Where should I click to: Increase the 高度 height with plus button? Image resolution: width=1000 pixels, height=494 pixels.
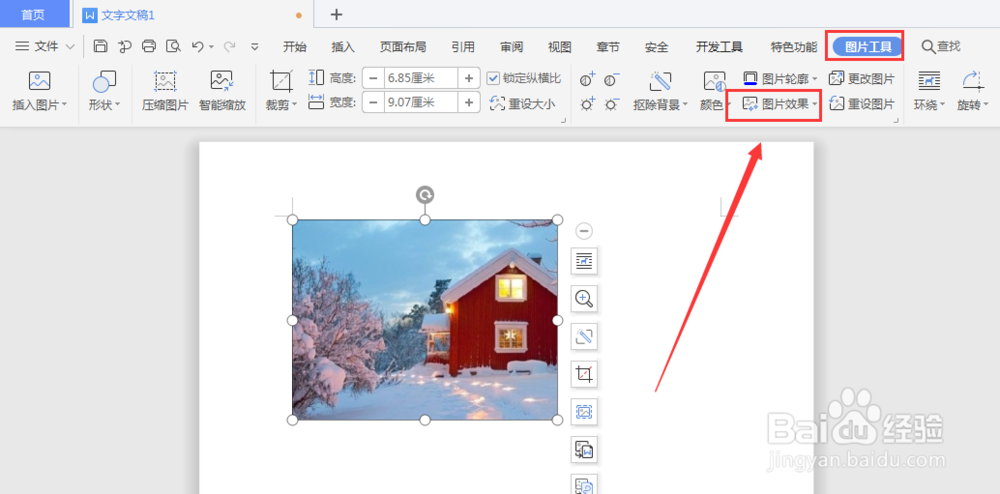(x=469, y=78)
